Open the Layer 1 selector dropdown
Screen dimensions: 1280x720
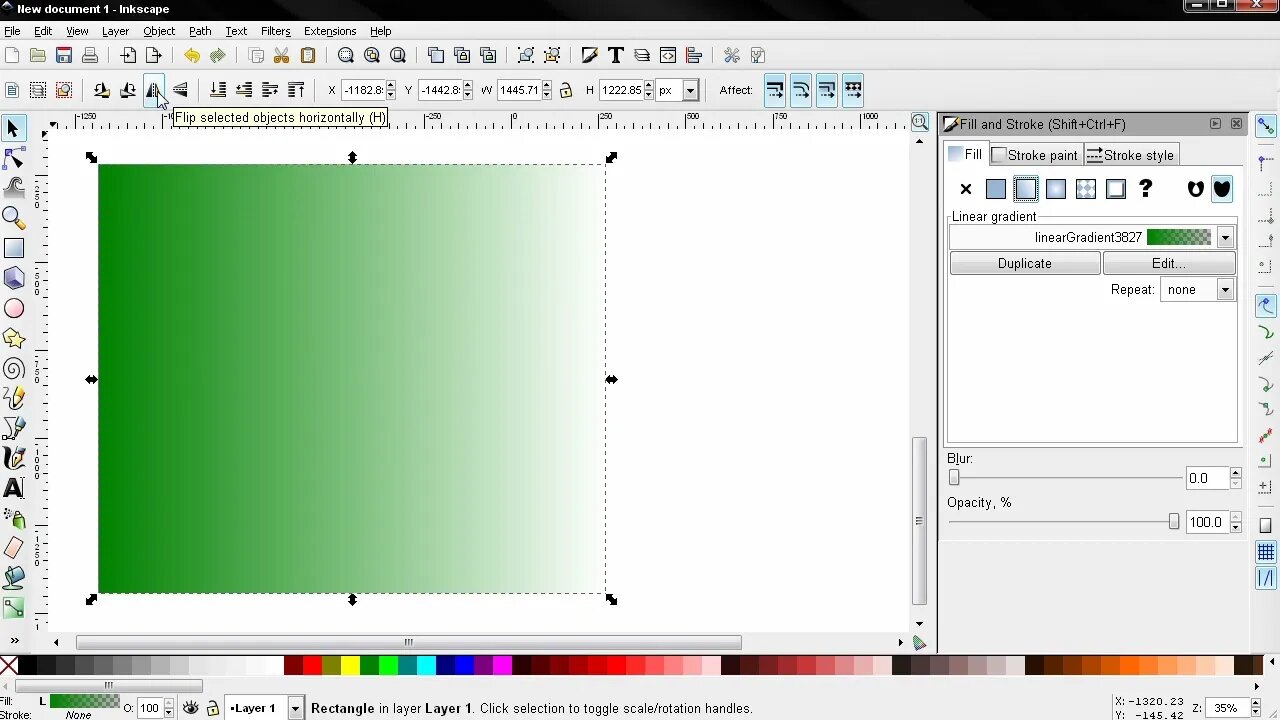click(295, 708)
